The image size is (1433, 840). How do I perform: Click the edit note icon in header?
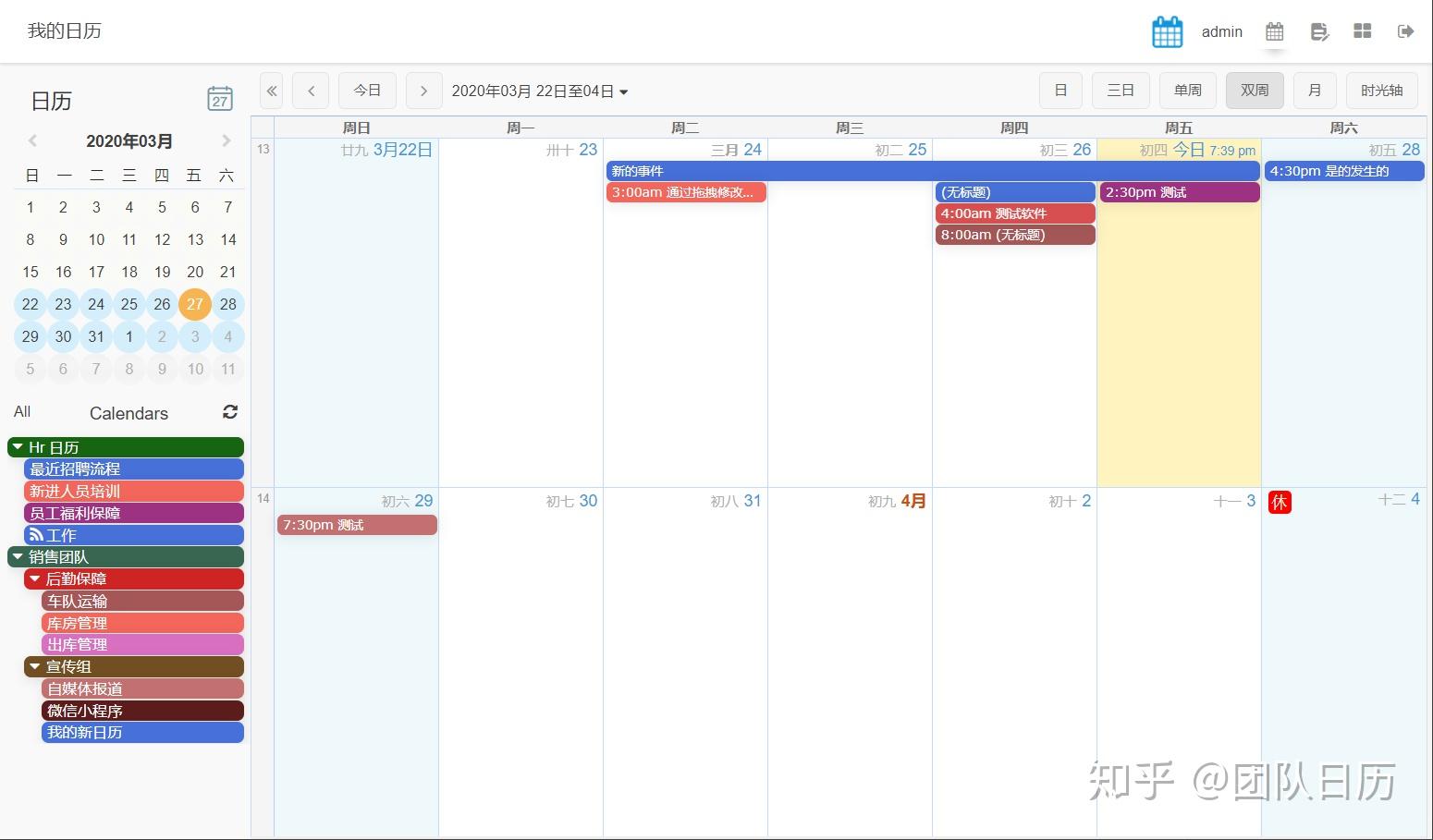point(1319,31)
